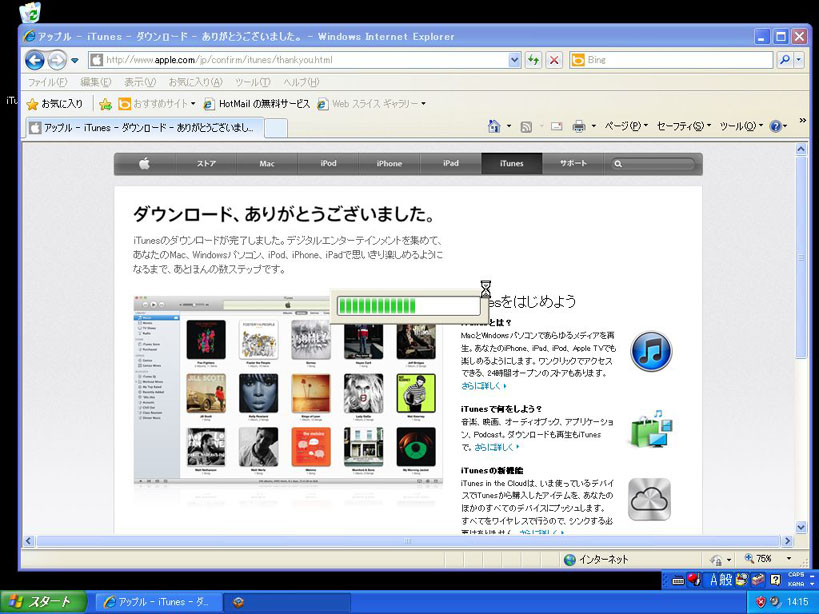Click the インターネット security zone status

[596, 560]
